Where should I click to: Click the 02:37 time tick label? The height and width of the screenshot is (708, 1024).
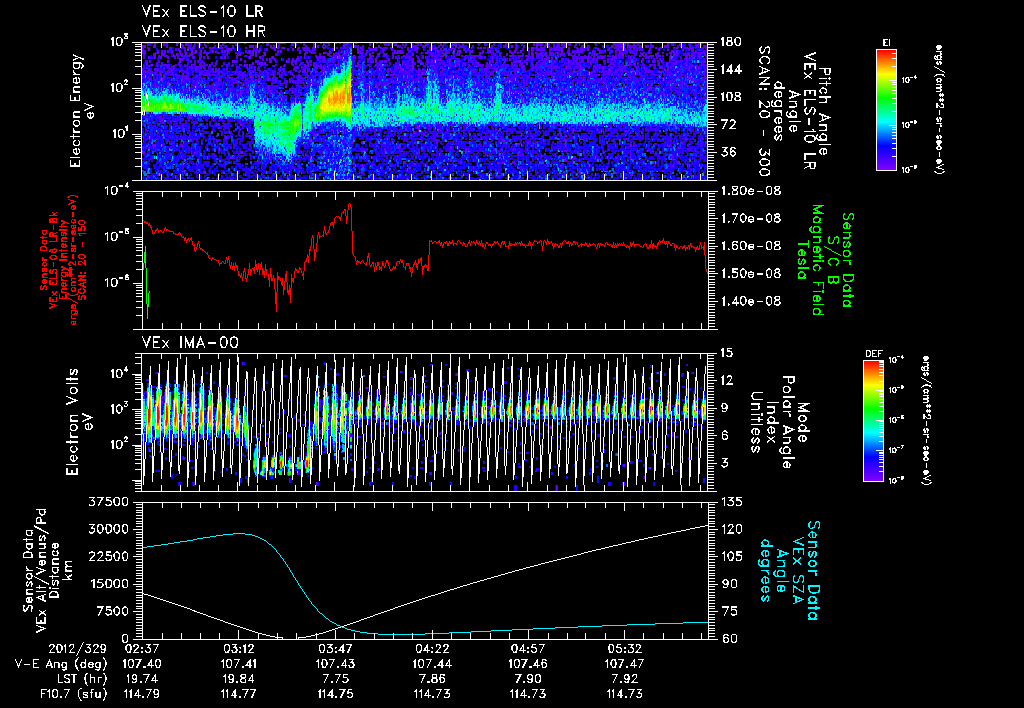(x=142, y=649)
